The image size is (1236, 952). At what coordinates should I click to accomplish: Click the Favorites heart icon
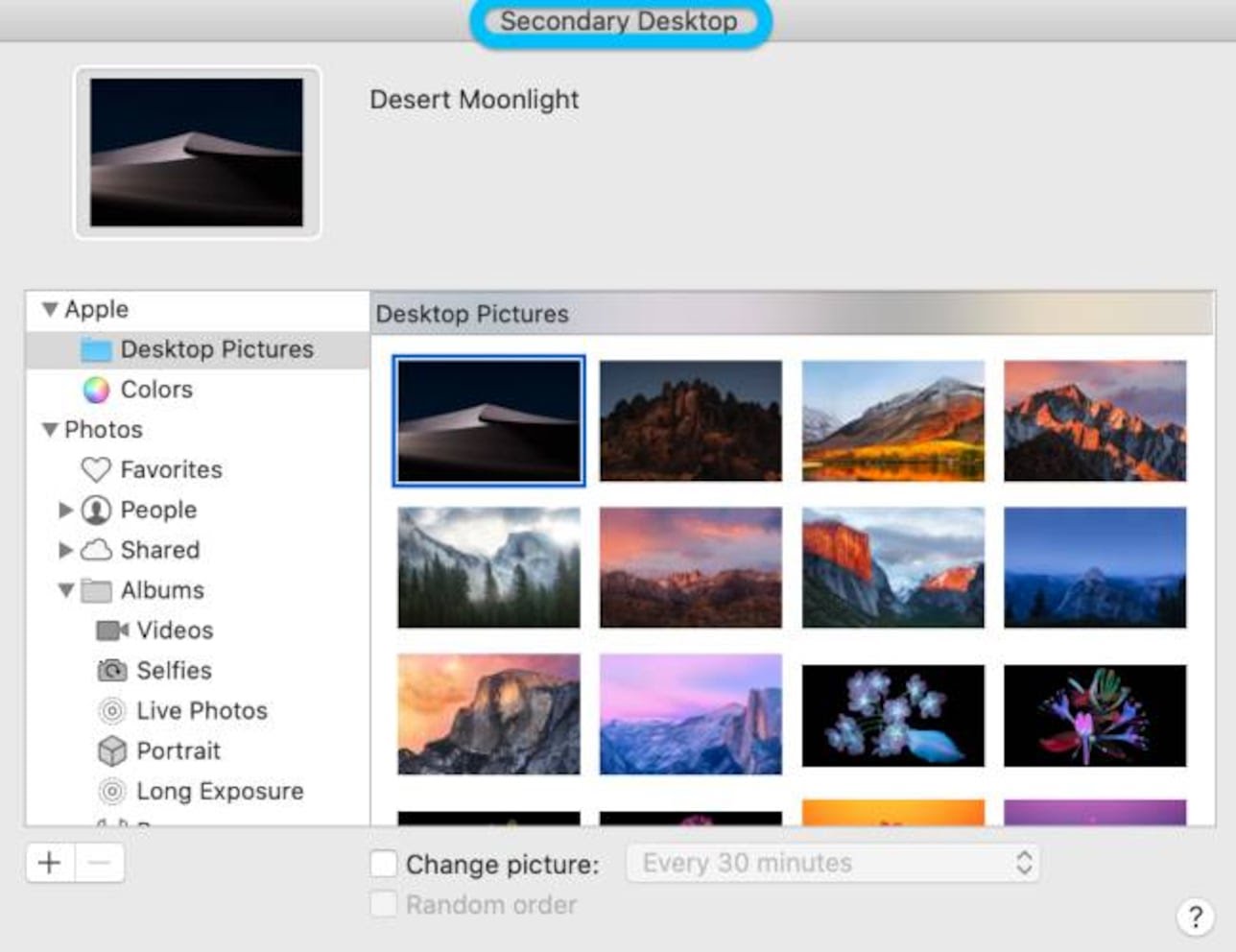tap(96, 469)
